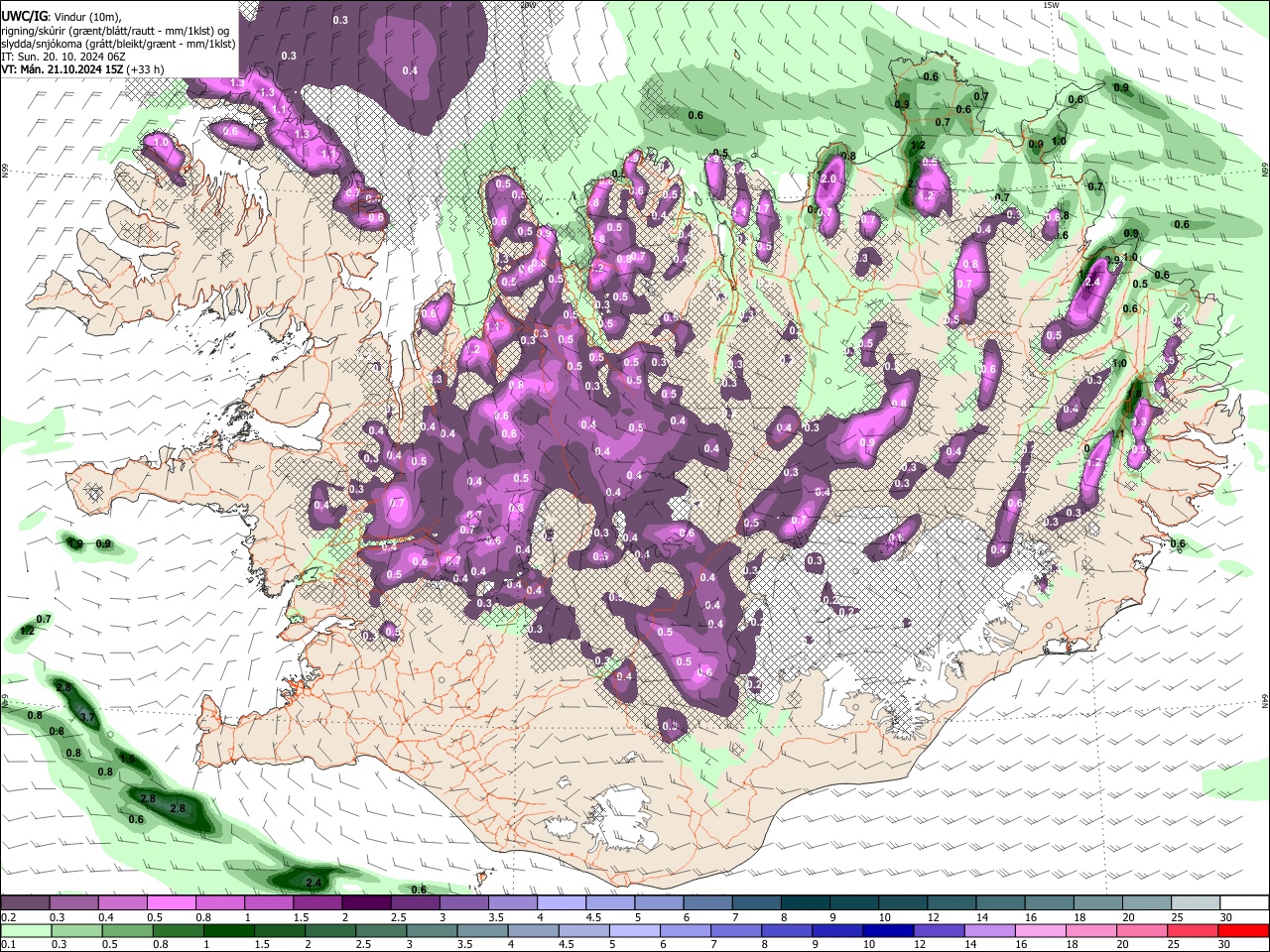Select the dark teal snow swatch between 9 and 10
Viewport: 1270px width, 952px height.
click(x=854, y=902)
